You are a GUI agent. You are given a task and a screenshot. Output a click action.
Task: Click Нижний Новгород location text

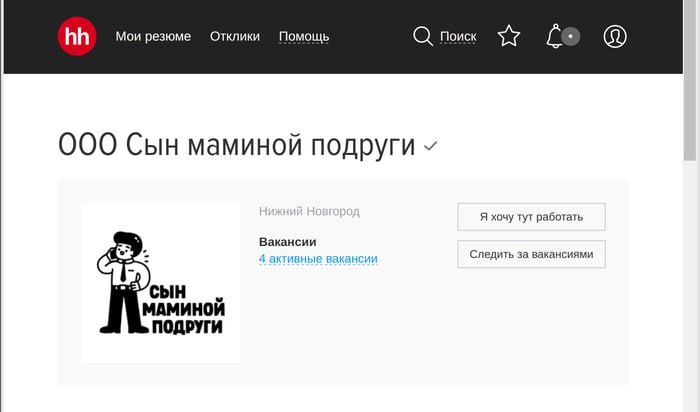[x=309, y=211]
